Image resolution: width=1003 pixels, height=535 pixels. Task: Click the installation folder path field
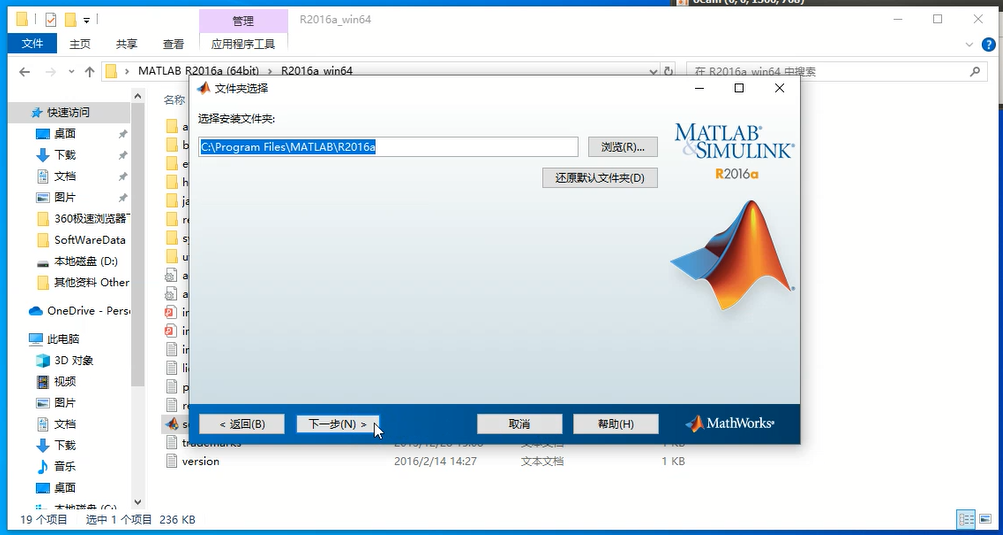point(388,147)
